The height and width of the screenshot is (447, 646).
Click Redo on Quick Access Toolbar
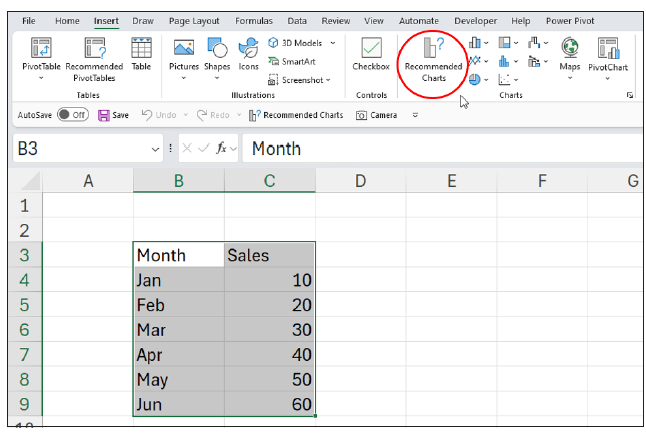click(213, 115)
